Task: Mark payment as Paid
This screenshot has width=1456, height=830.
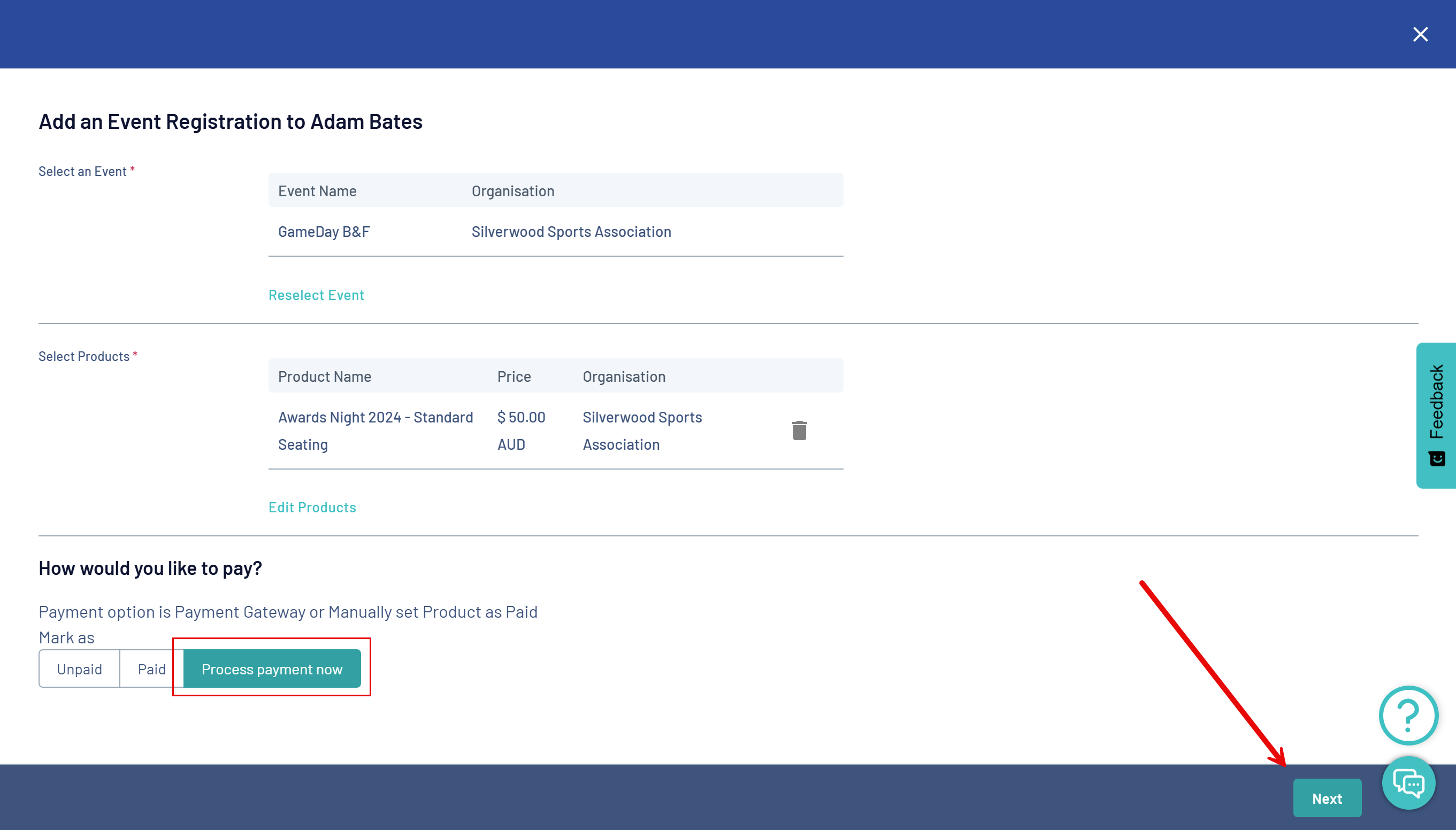Action: (x=151, y=668)
